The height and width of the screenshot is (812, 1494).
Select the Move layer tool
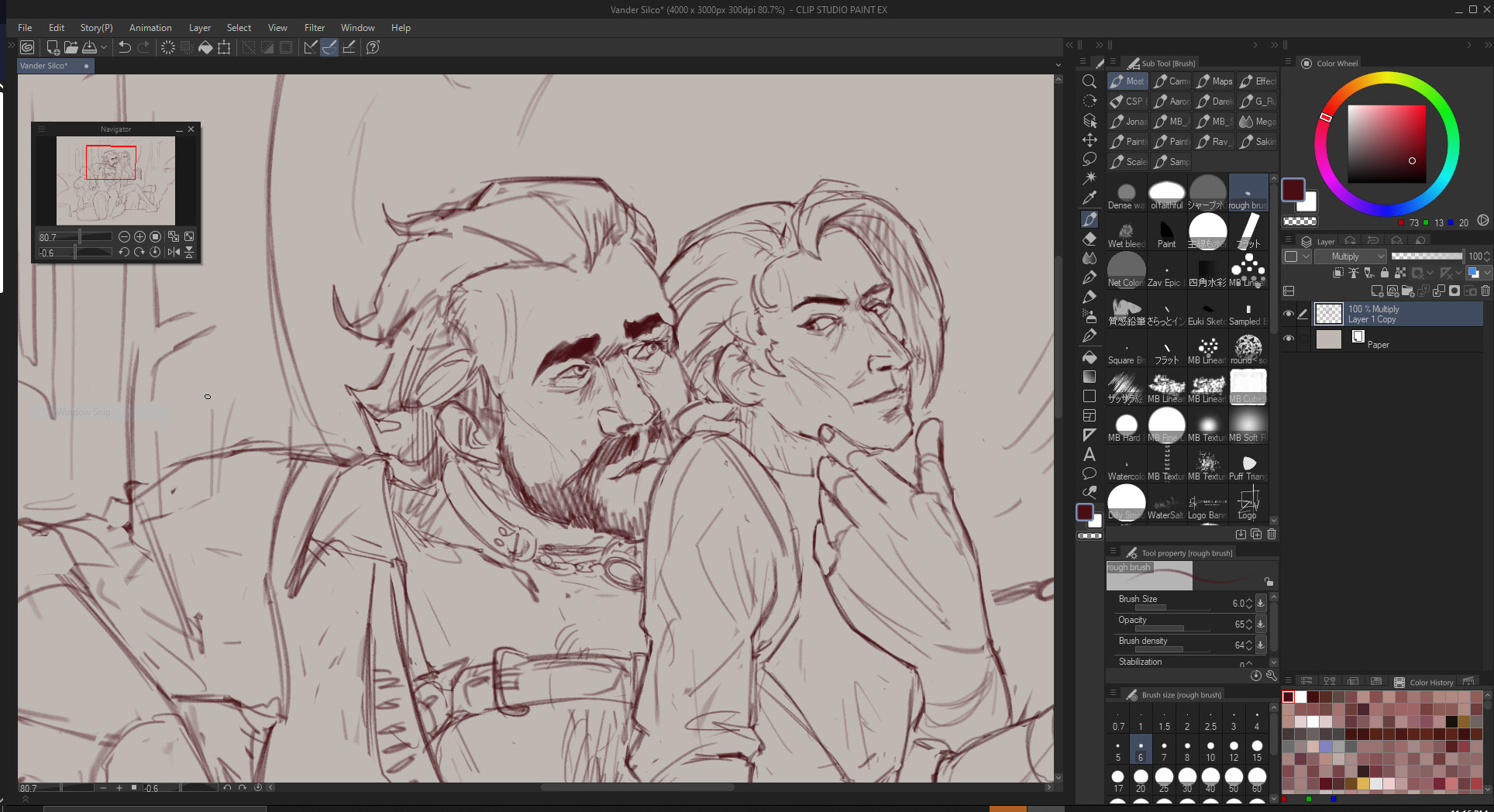click(1089, 140)
